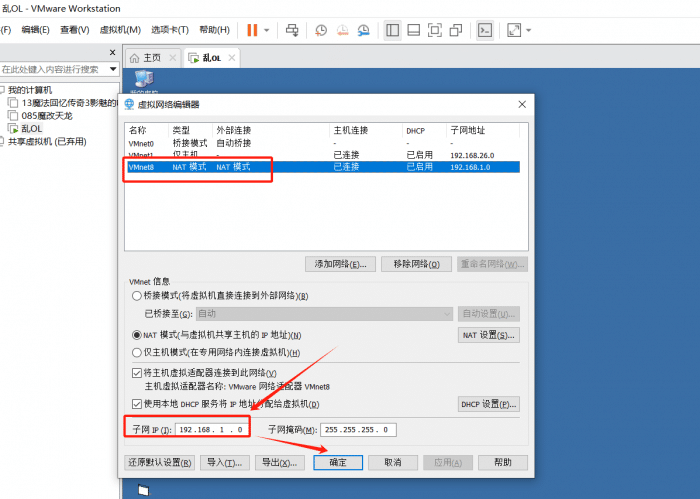The width and height of the screenshot is (700, 499).
Task: Switch to the 主页 tab
Action: click(x=145, y=58)
